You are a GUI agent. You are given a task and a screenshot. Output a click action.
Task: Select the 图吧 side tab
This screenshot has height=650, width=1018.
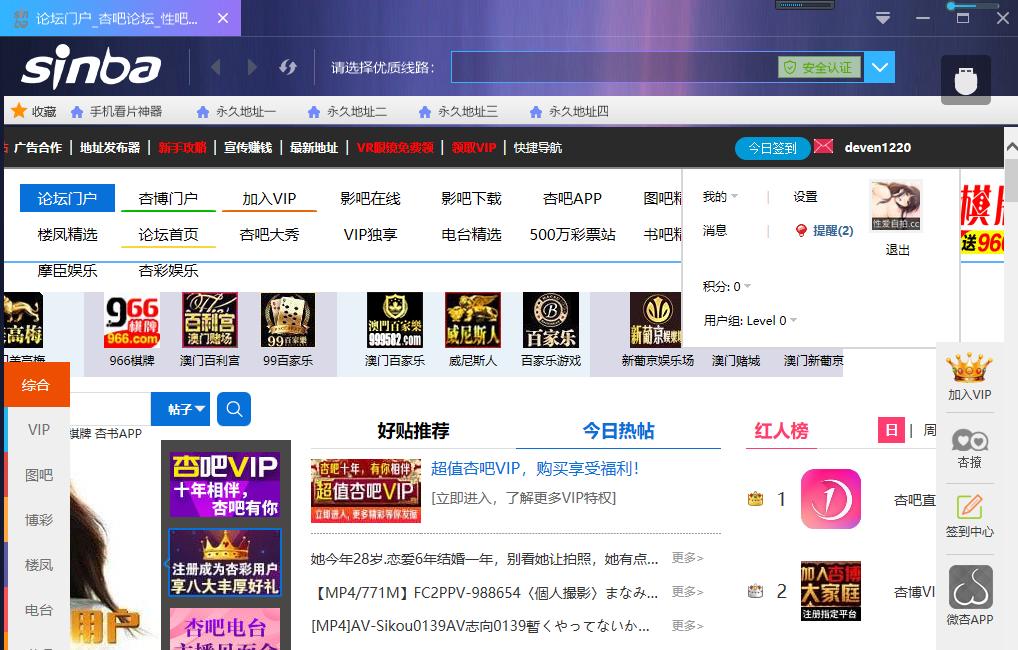pos(39,475)
